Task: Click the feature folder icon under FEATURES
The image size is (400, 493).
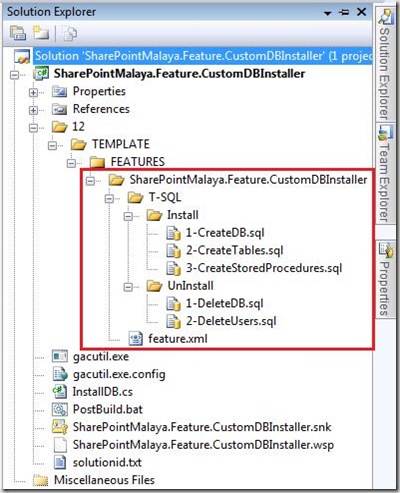Action: point(117,180)
